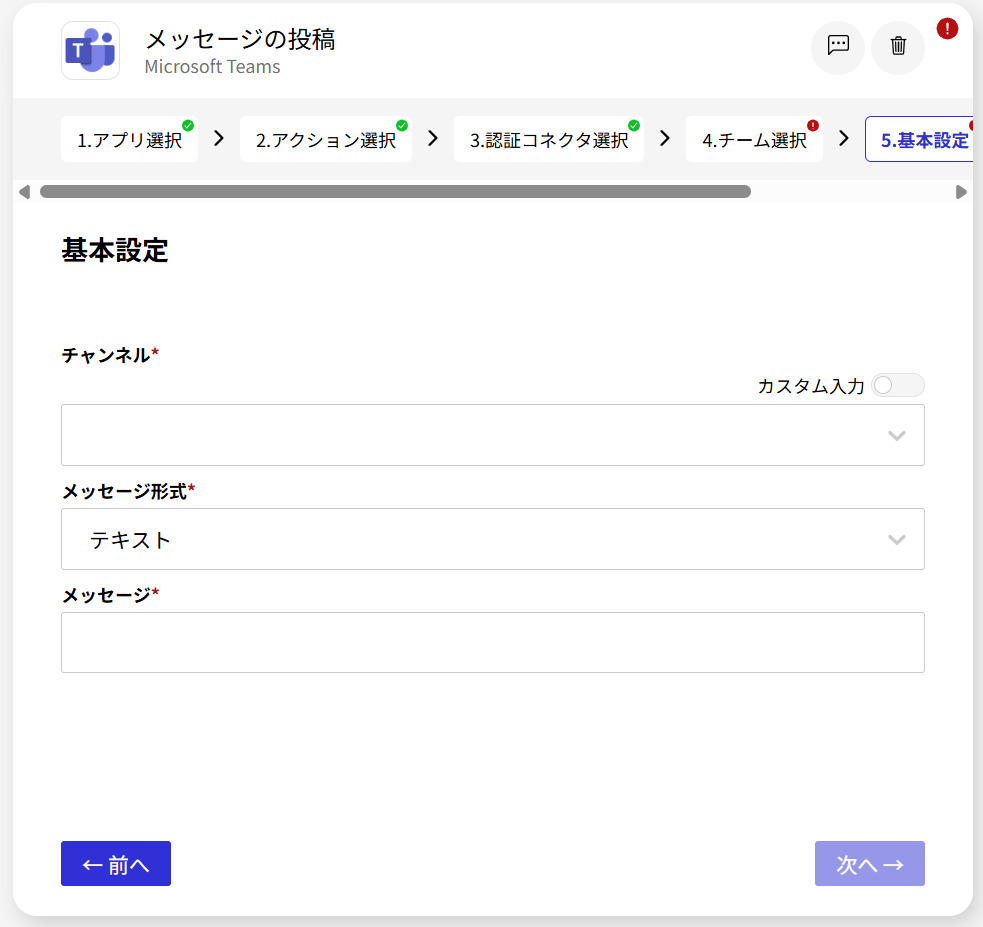
Task: Select the 4.チーム選択 step tab
Action: pos(754,140)
